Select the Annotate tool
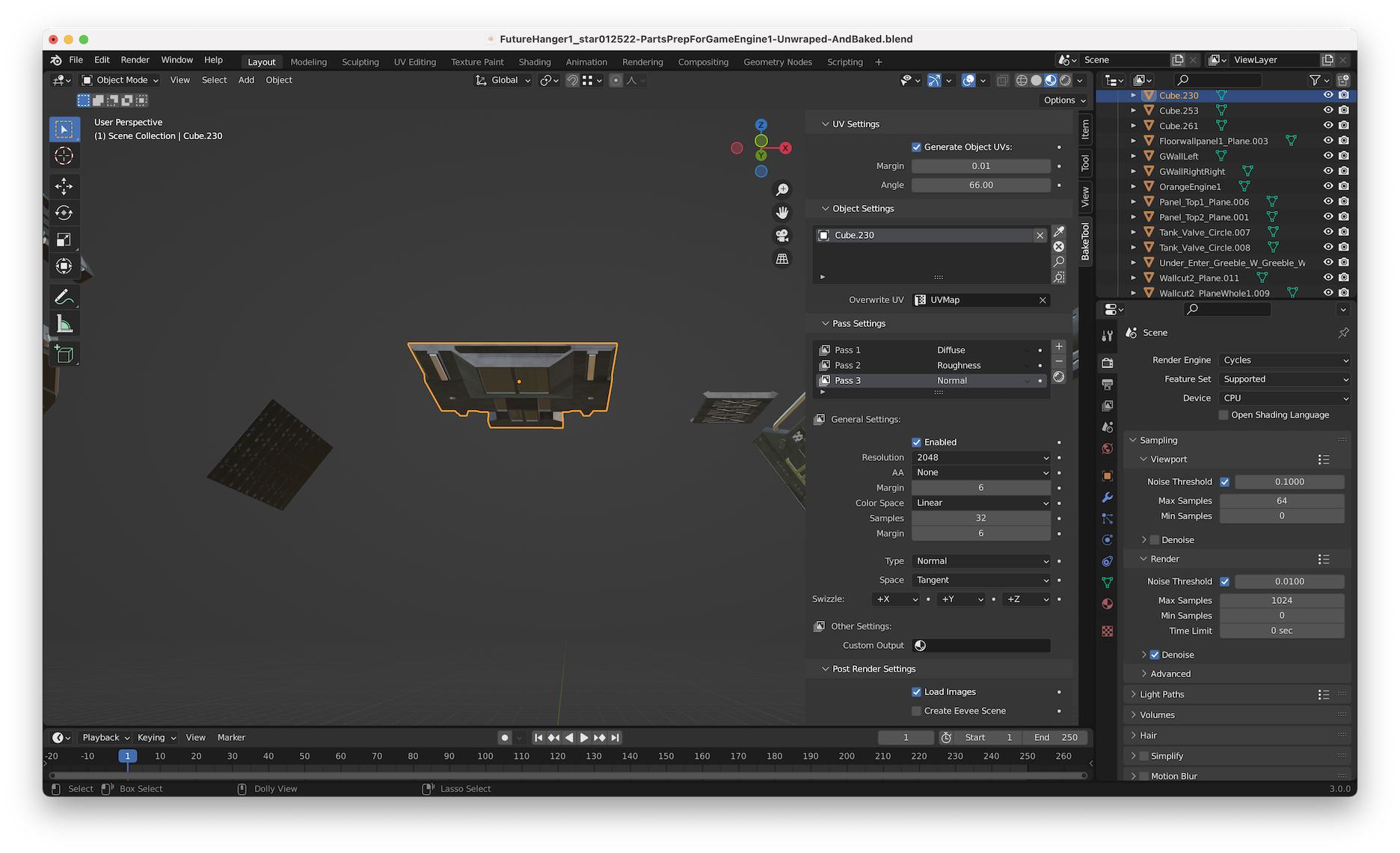The height and width of the screenshot is (853, 1400). point(64,297)
